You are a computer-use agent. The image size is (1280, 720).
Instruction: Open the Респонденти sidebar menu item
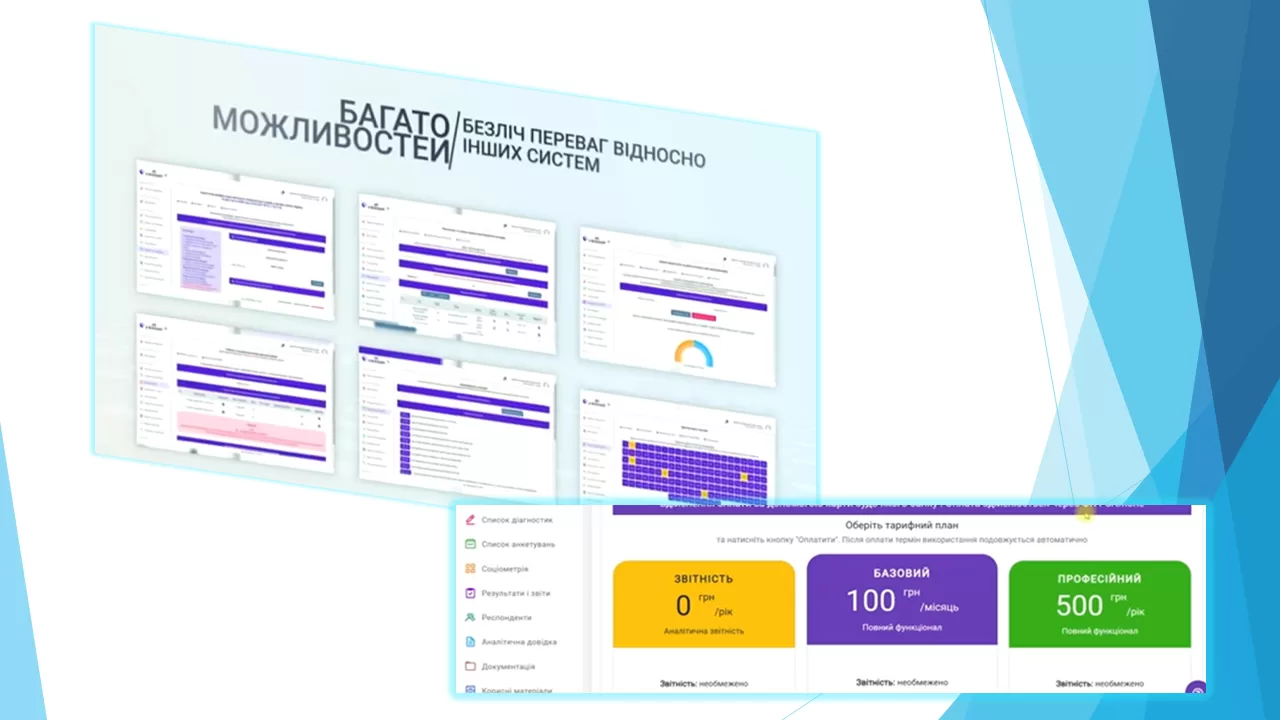[x=506, y=618]
